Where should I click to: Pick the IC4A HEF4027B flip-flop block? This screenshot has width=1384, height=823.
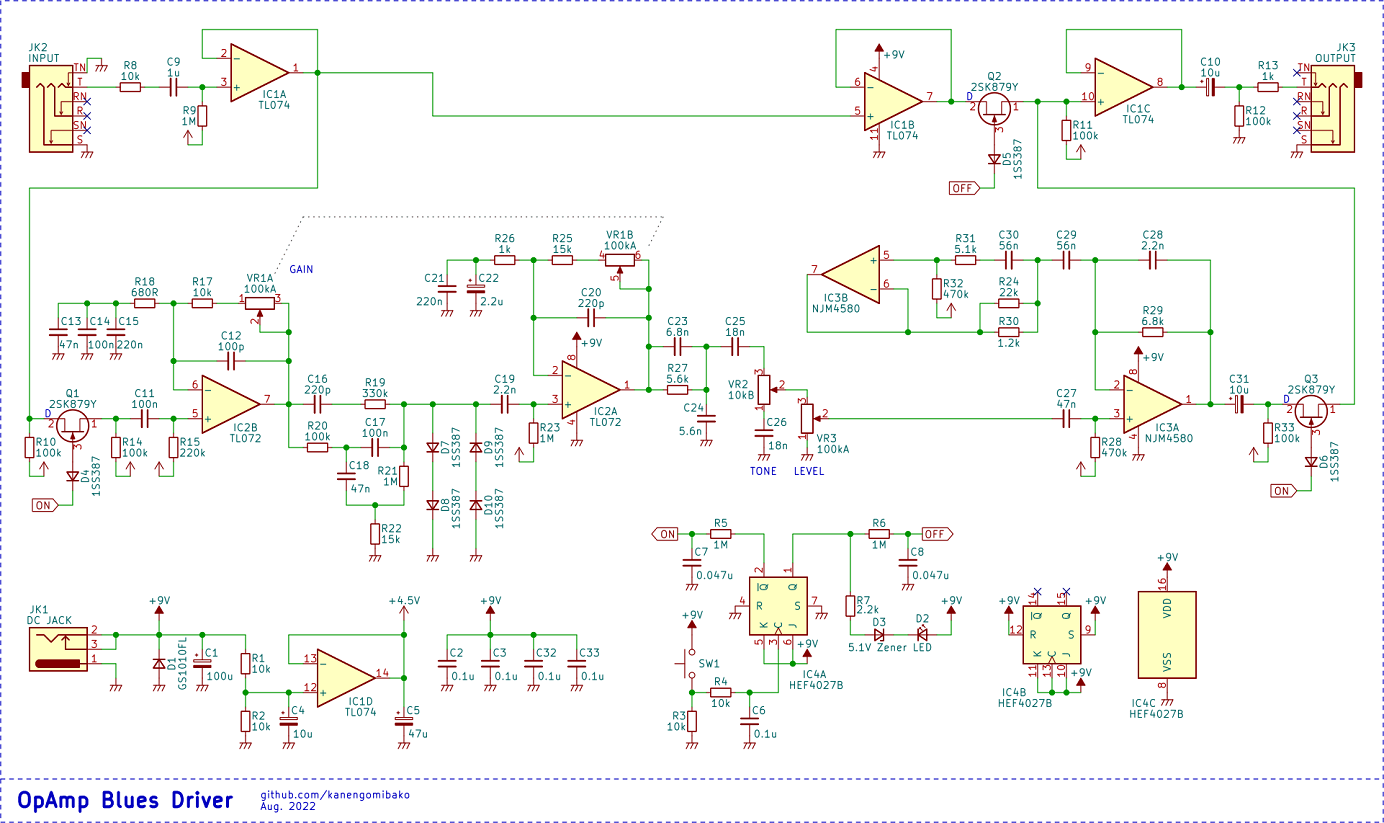pyautogui.click(x=778, y=606)
